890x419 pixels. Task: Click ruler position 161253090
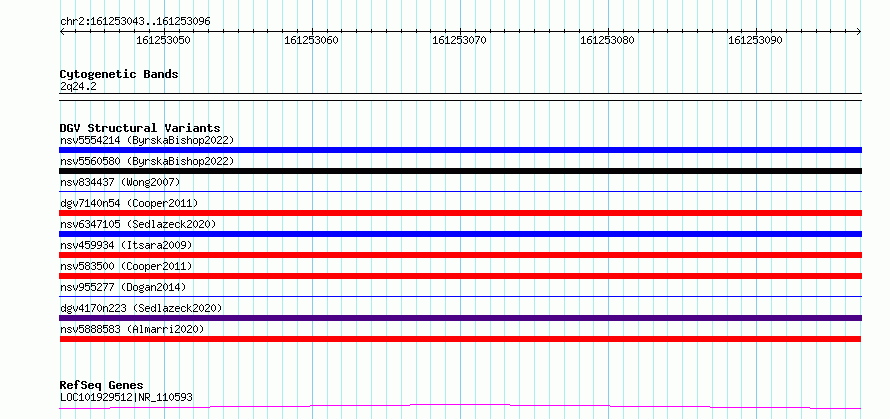755,40
